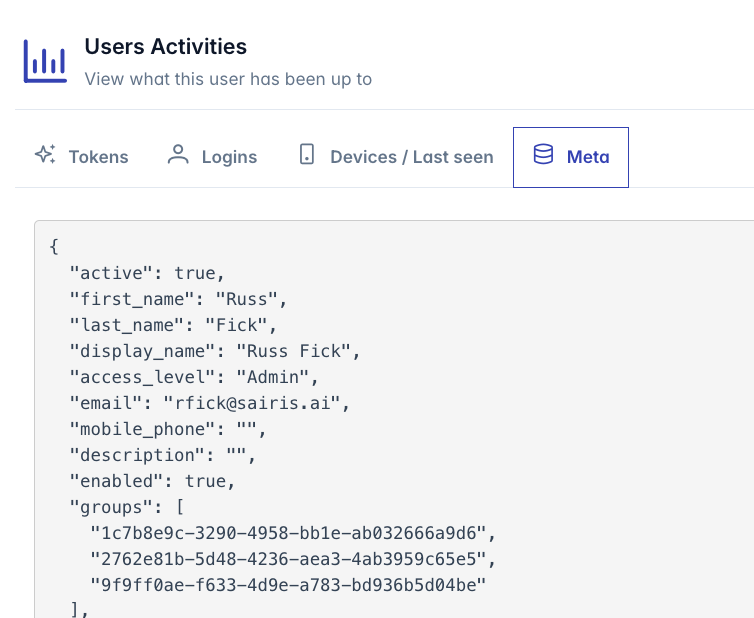Click the Logins person icon
Viewport: 754px width, 618px height.
click(178, 154)
